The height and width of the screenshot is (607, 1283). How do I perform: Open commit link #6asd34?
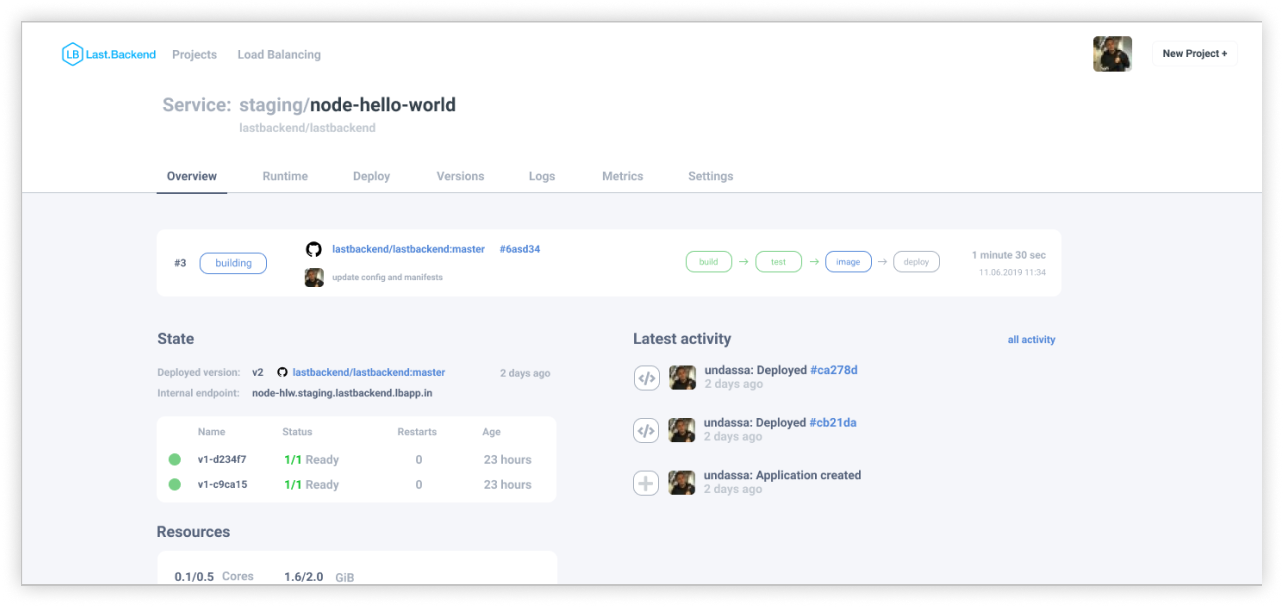tap(520, 249)
